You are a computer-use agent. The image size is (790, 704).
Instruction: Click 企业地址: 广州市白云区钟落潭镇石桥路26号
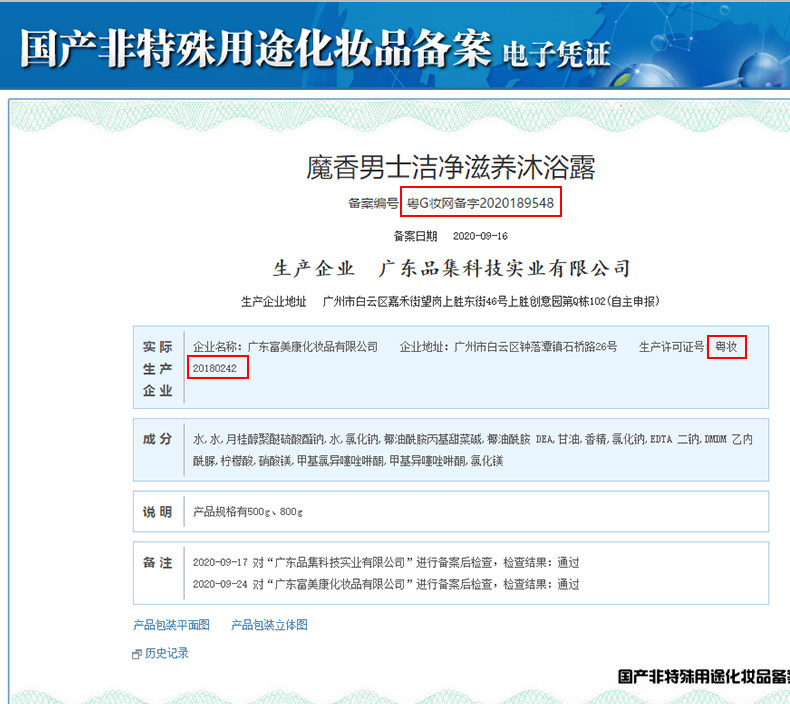tap(508, 347)
